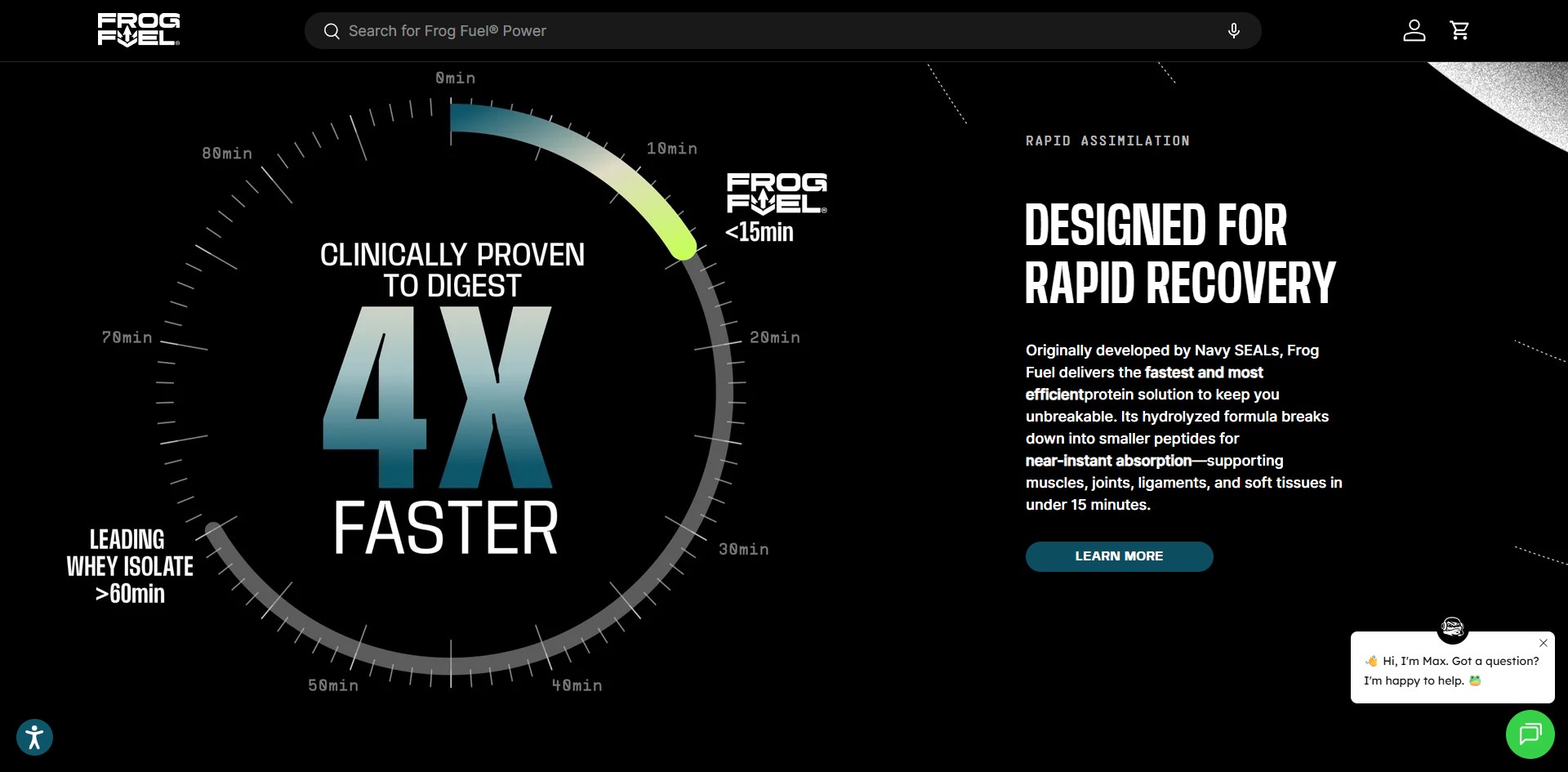The height and width of the screenshot is (772, 1568).
Task: Open the green chat launcher button
Action: click(x=1530, y=734)
